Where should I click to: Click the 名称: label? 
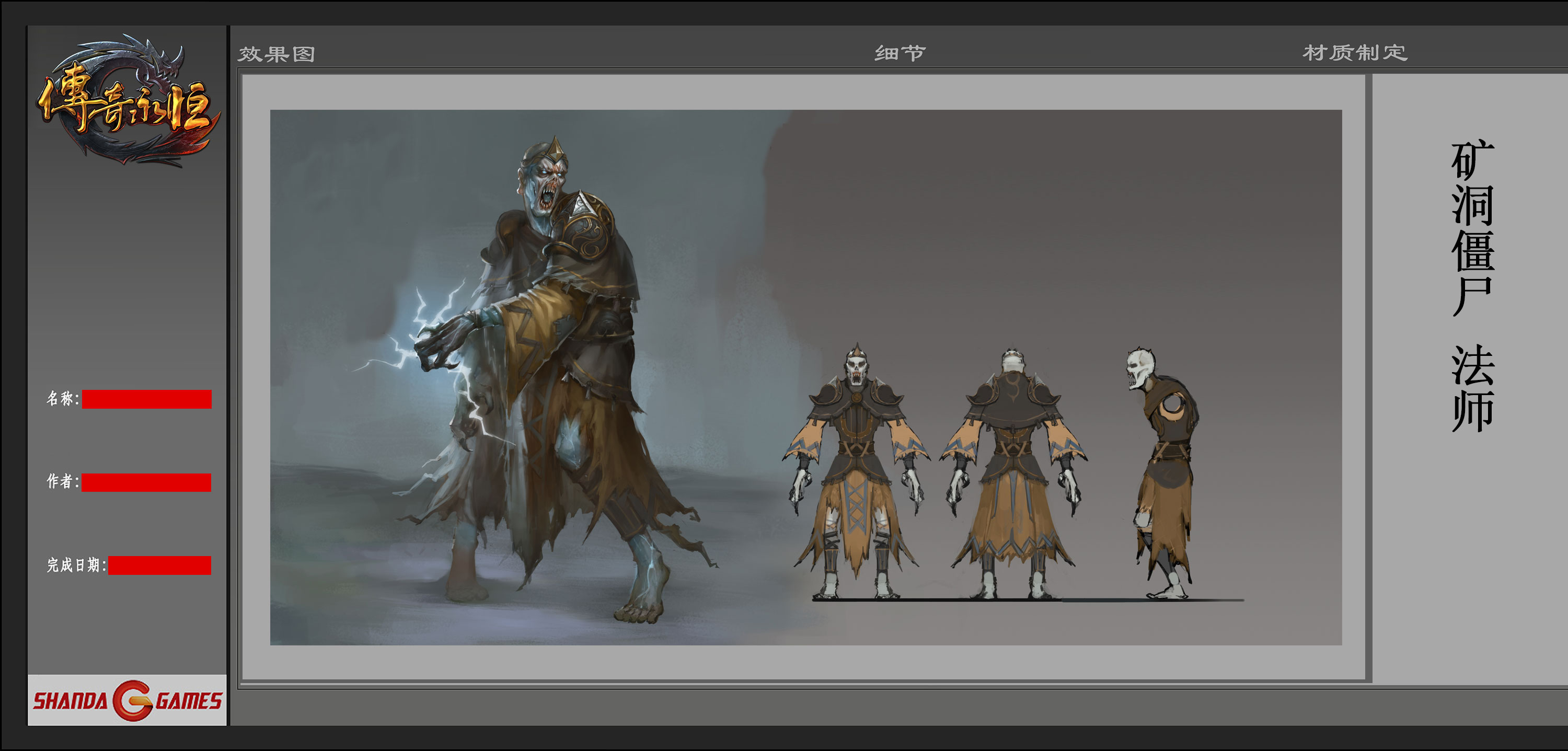tap(63, 399)
